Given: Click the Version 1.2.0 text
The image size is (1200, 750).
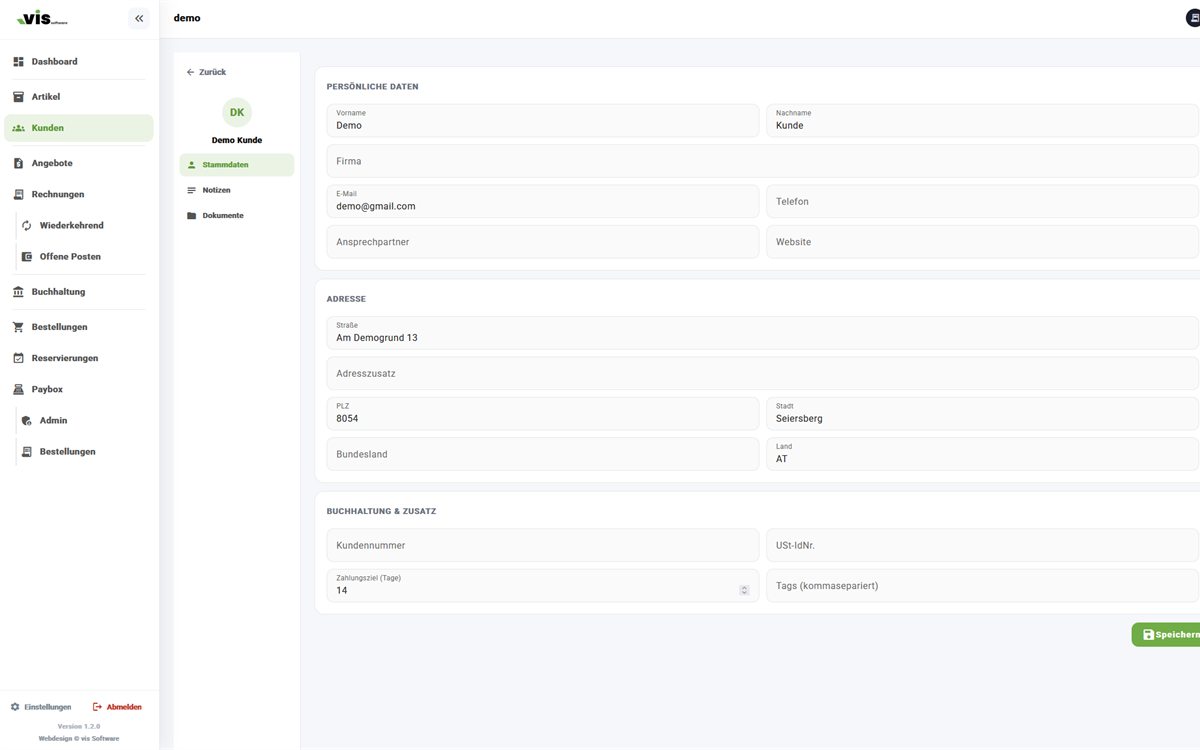Looking at the screenshot, I should [x=79, y=726].
